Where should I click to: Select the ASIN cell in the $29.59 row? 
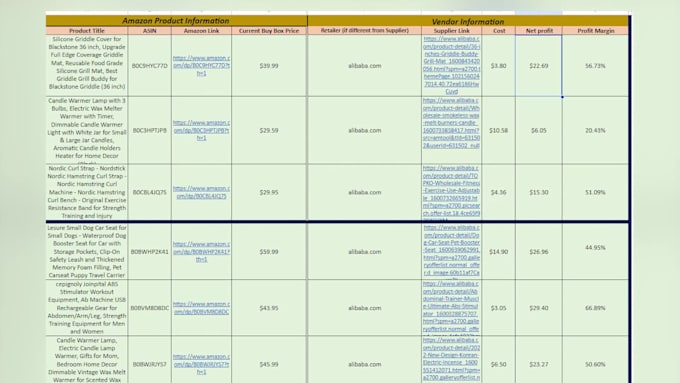coord(150,130)
